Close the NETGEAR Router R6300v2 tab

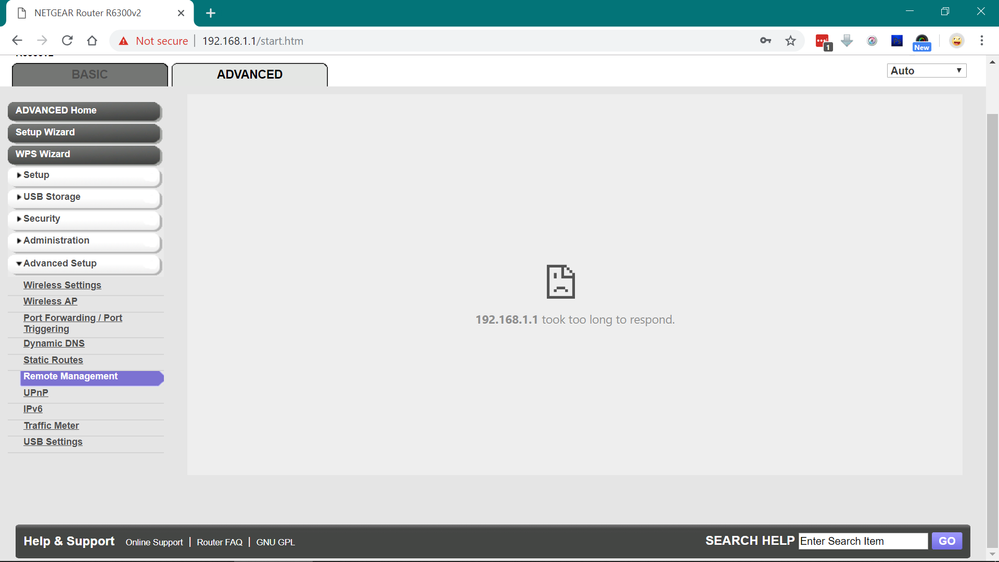click(x=181, y=13)
